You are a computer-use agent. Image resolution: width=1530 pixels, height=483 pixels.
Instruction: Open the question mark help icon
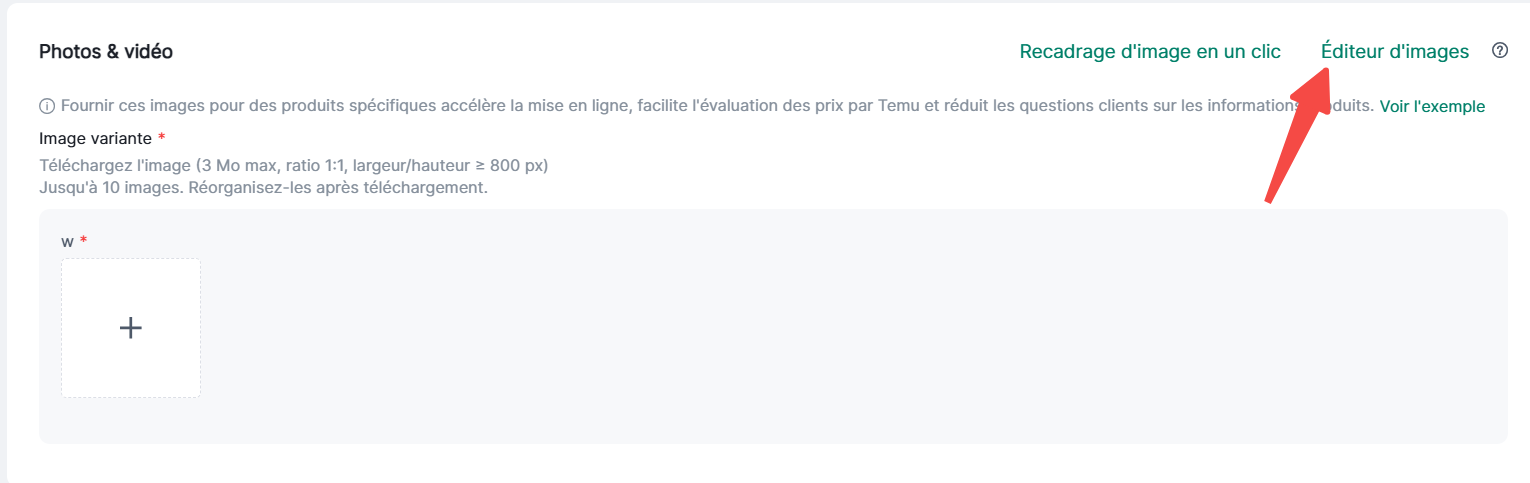tap(1499, 51)
